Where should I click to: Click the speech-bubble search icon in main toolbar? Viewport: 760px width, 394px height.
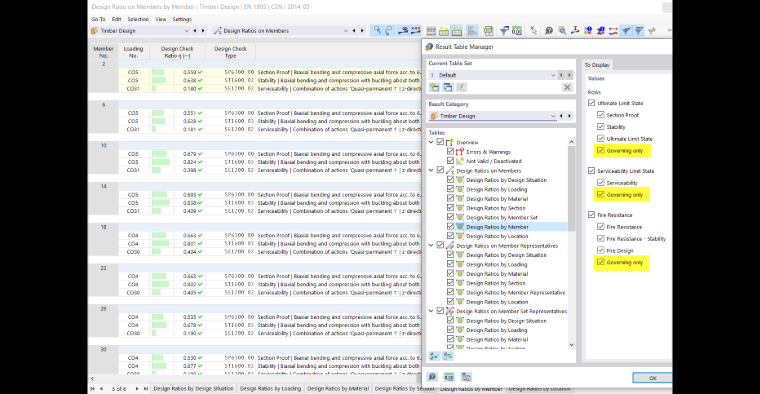tap(549, 31)
